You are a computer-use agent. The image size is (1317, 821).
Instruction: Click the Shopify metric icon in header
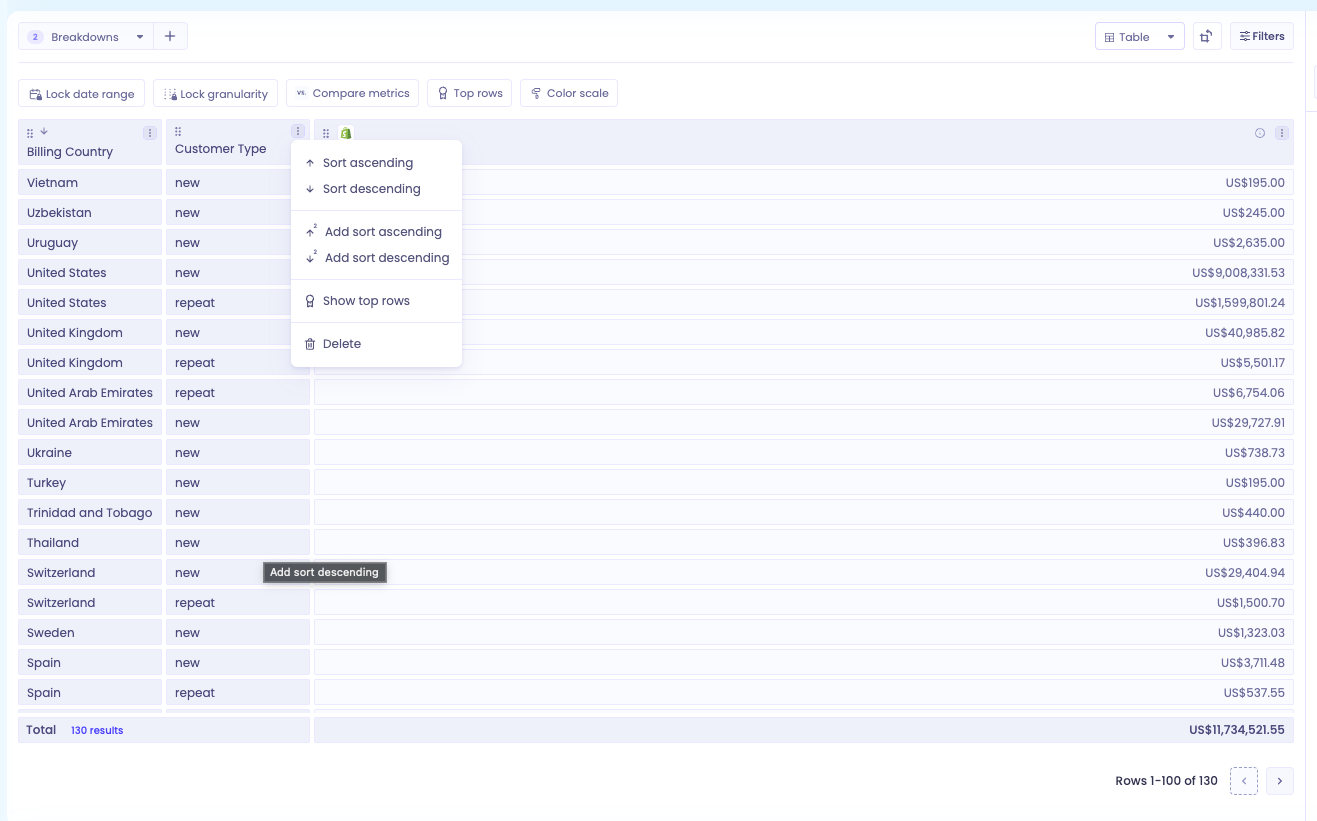[346, 133]
